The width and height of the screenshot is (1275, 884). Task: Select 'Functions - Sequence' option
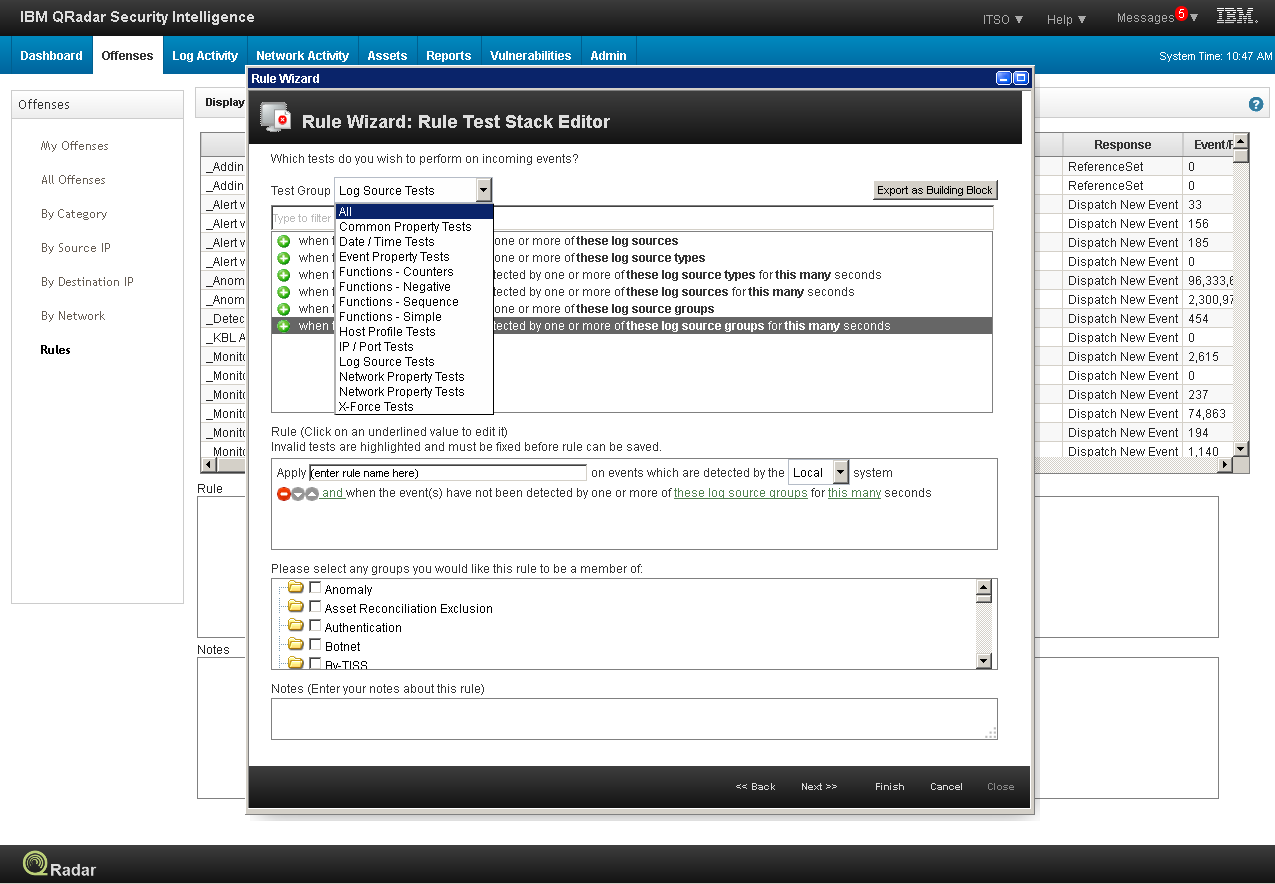(414, 302)
